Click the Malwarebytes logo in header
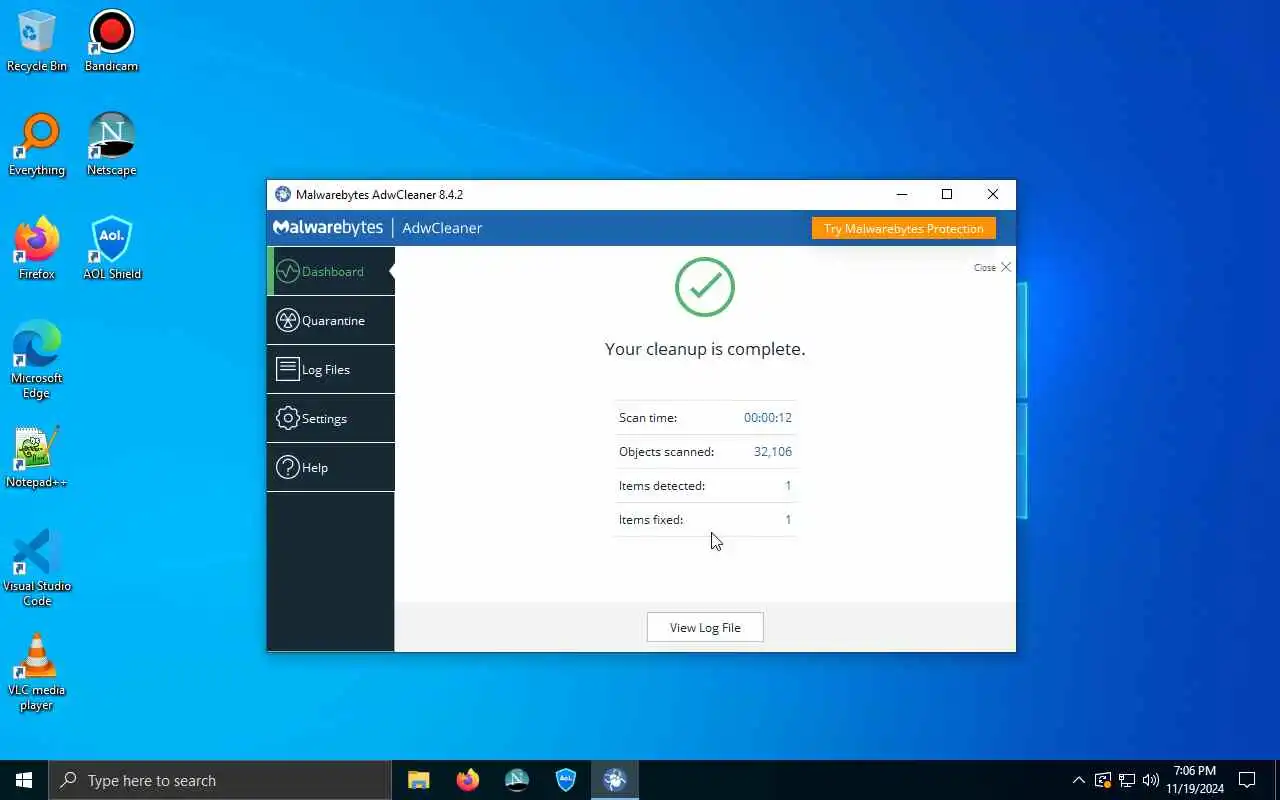The width and height of the screenshot is (1280, 800). pyautogui.click(x=328, y=228)
